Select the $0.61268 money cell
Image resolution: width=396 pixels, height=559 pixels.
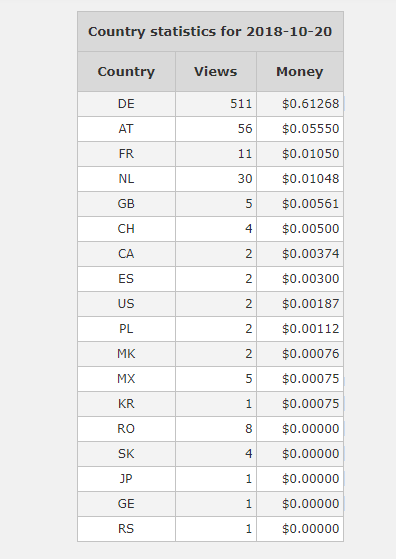point(300,104)
